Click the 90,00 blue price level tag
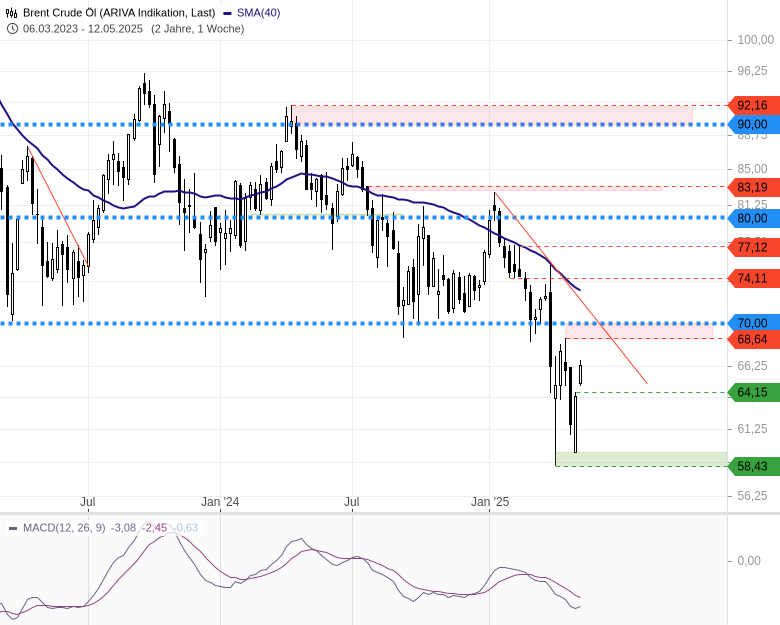This screenshot has height=625, width=780. coord(753,124)
